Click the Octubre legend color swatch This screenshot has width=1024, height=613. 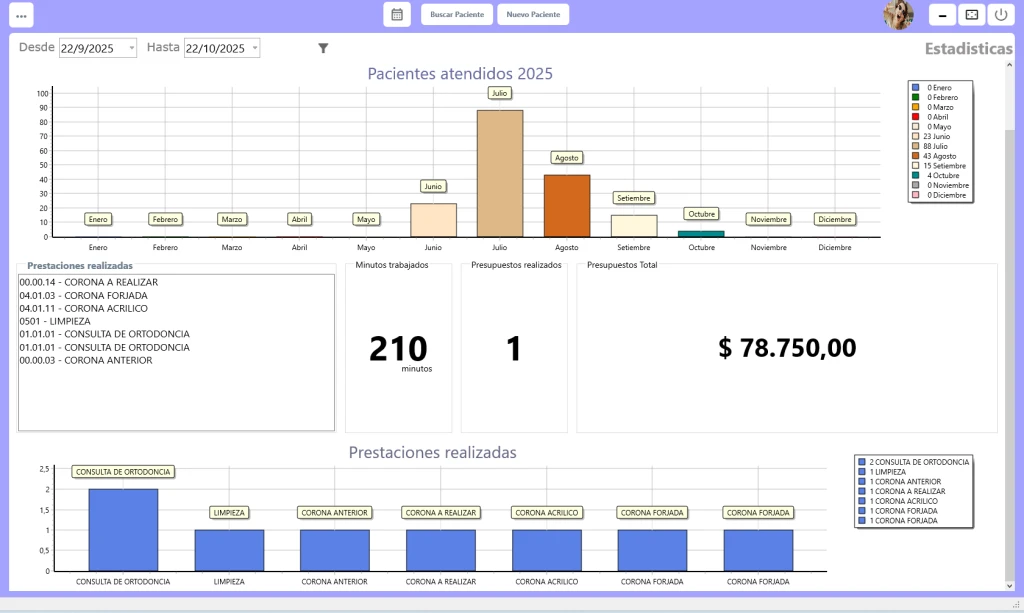915,175
